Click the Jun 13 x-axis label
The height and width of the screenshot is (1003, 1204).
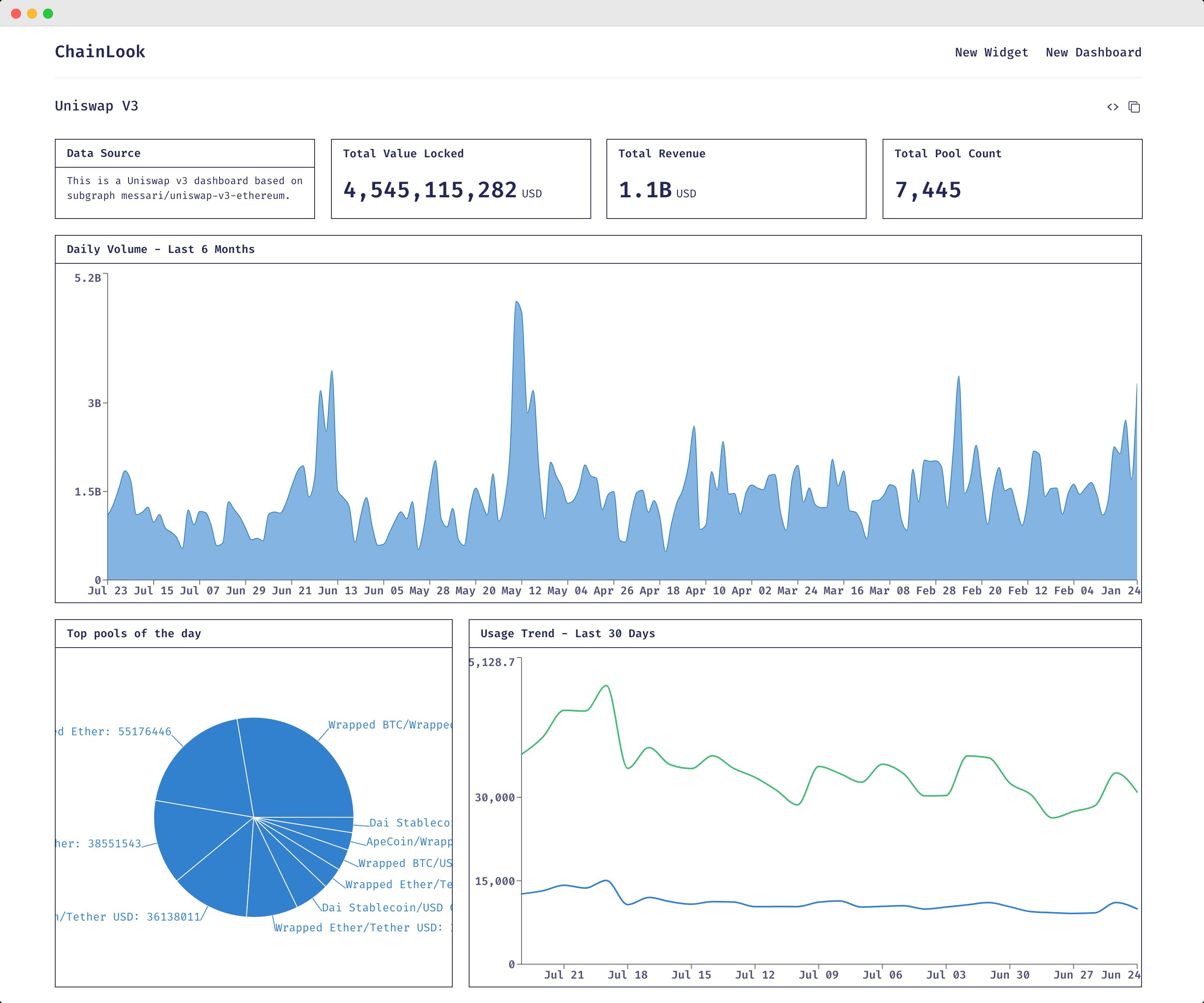[x=337, y=590]
